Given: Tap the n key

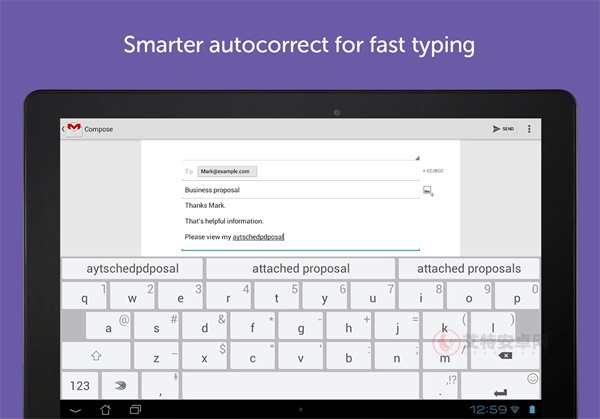Looking at the screenshot, I should [397, 356].
